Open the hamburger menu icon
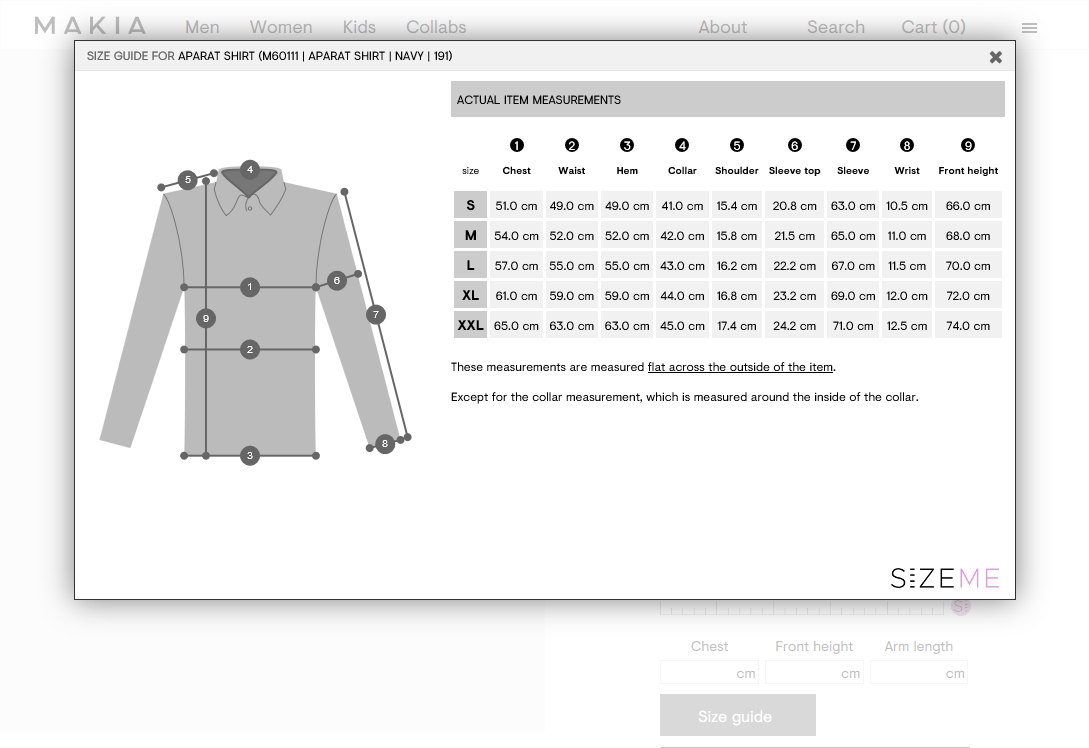This screenshot has width=1089, height=748. point(1029,28)
